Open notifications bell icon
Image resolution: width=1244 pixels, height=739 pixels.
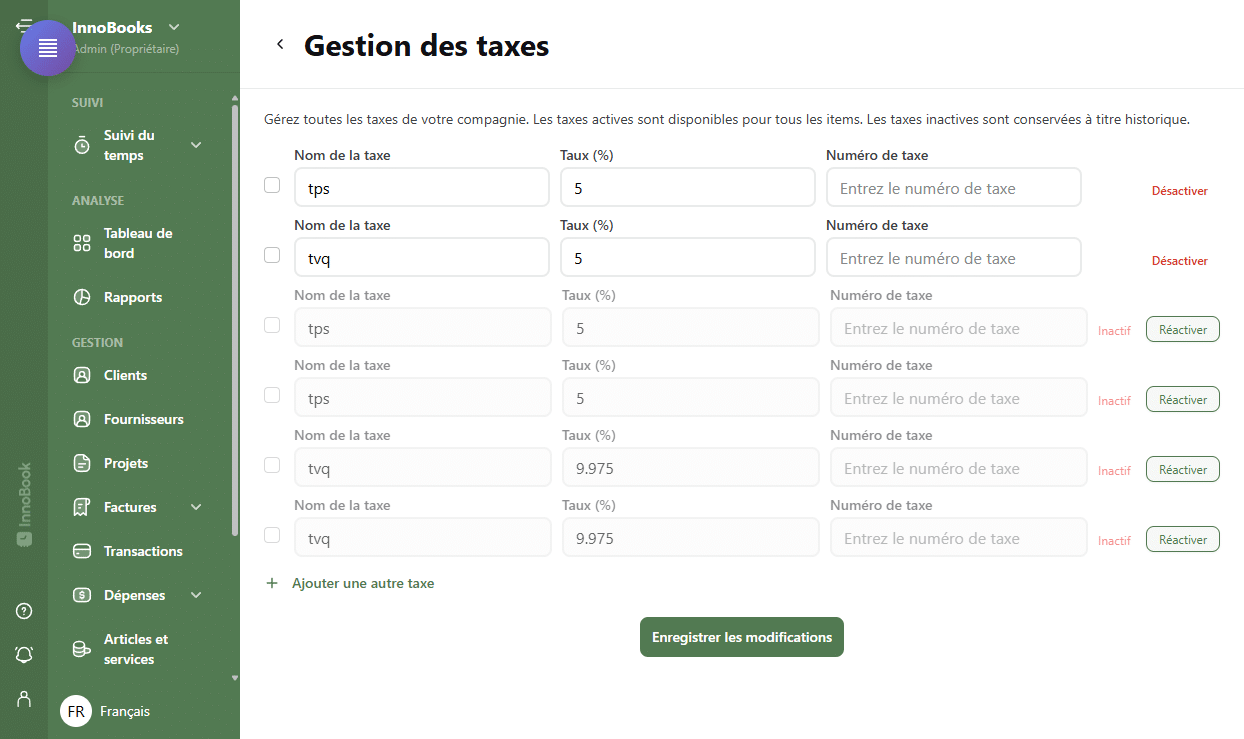pos(24,654)
